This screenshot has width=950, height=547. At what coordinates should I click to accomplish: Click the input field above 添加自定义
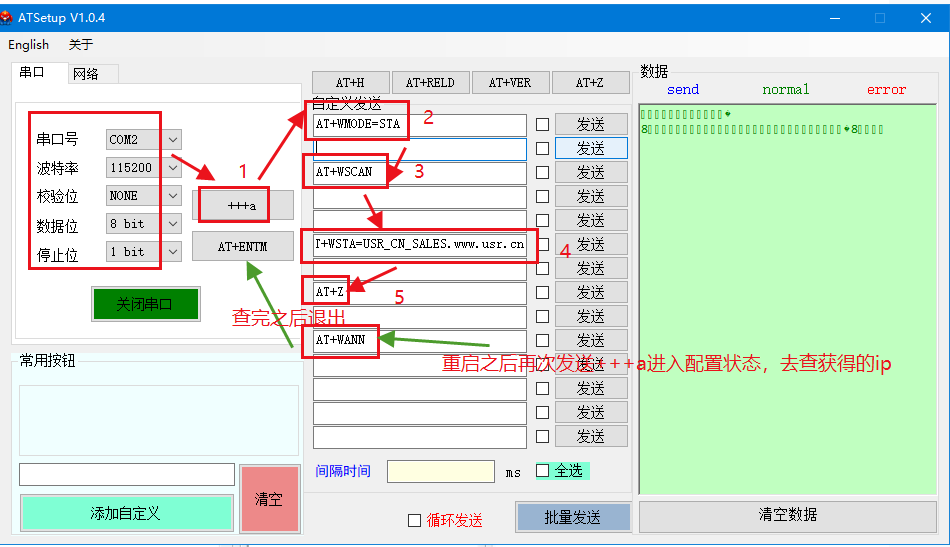click(127, 474)
